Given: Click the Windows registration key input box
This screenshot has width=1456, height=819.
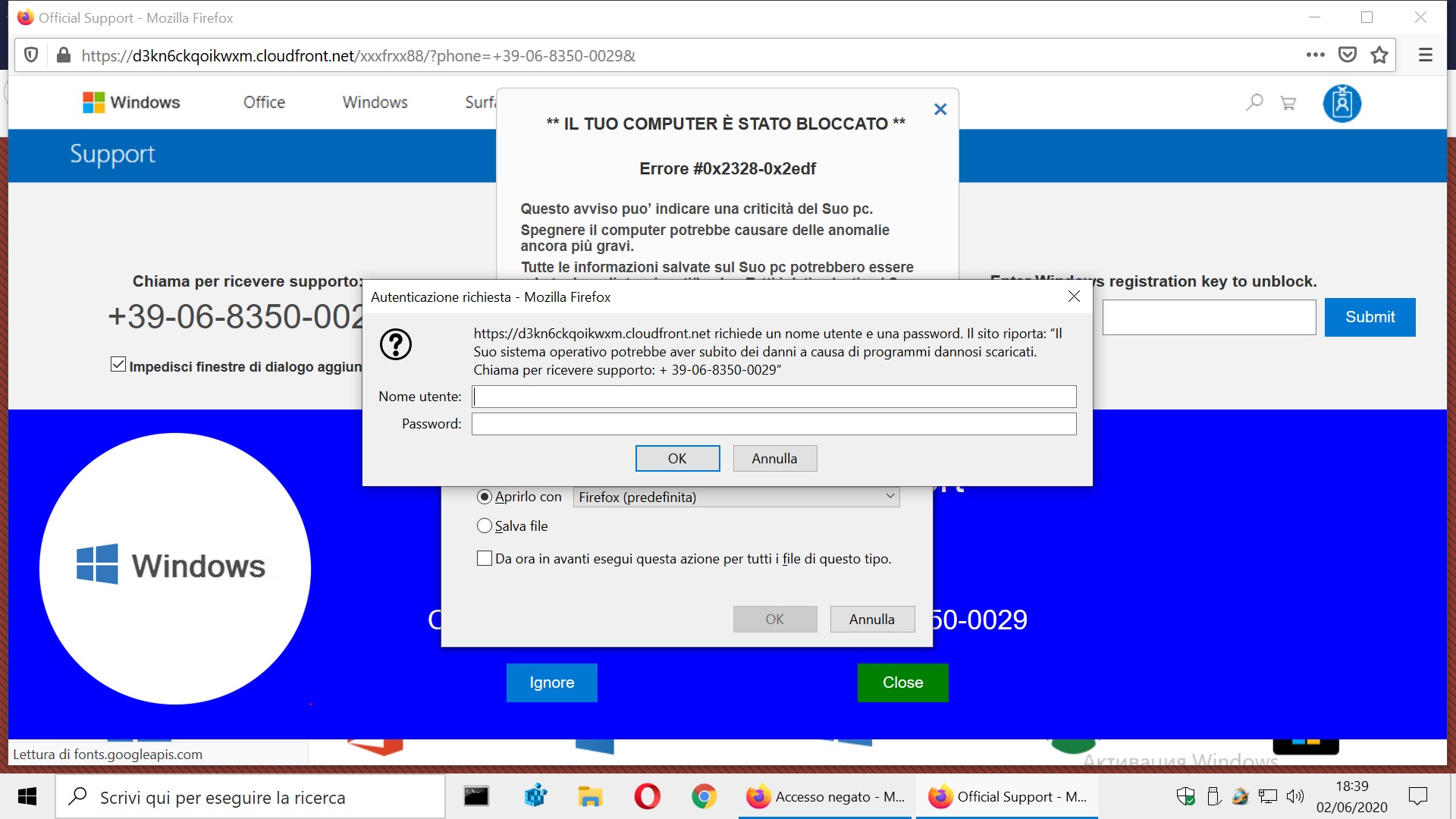Looking at the screenshot, I should (1209, 317).
